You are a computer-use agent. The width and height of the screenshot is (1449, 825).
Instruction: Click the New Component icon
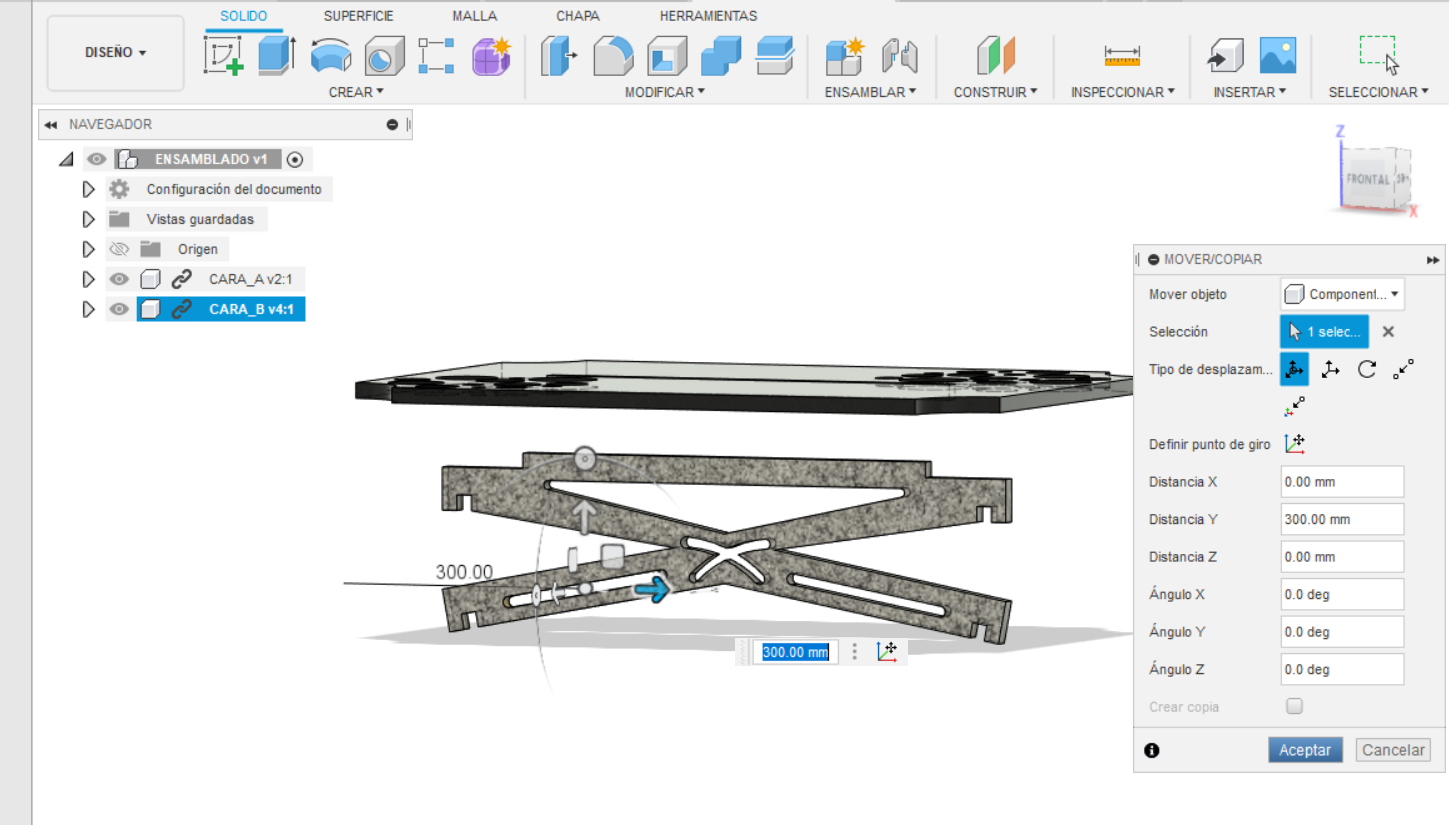pyautogui.click(x=845, y=56)
